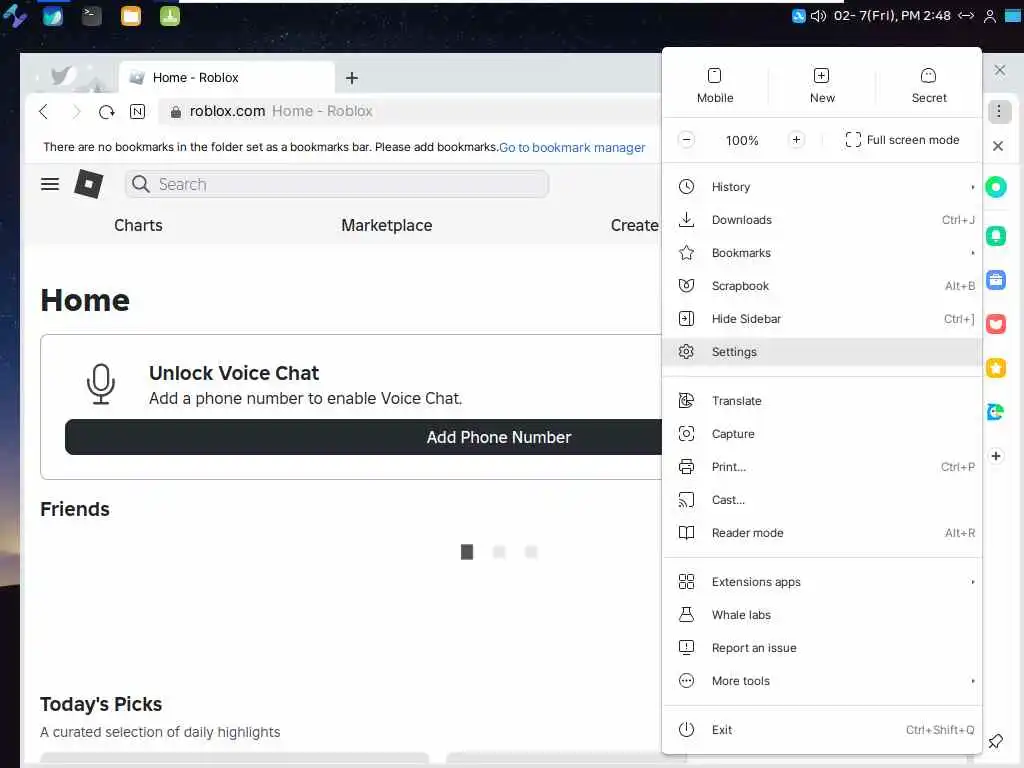The height and width of the screenshot is (768, 1024).
Task: Open terminal from top panel
Action: [91, 16]
